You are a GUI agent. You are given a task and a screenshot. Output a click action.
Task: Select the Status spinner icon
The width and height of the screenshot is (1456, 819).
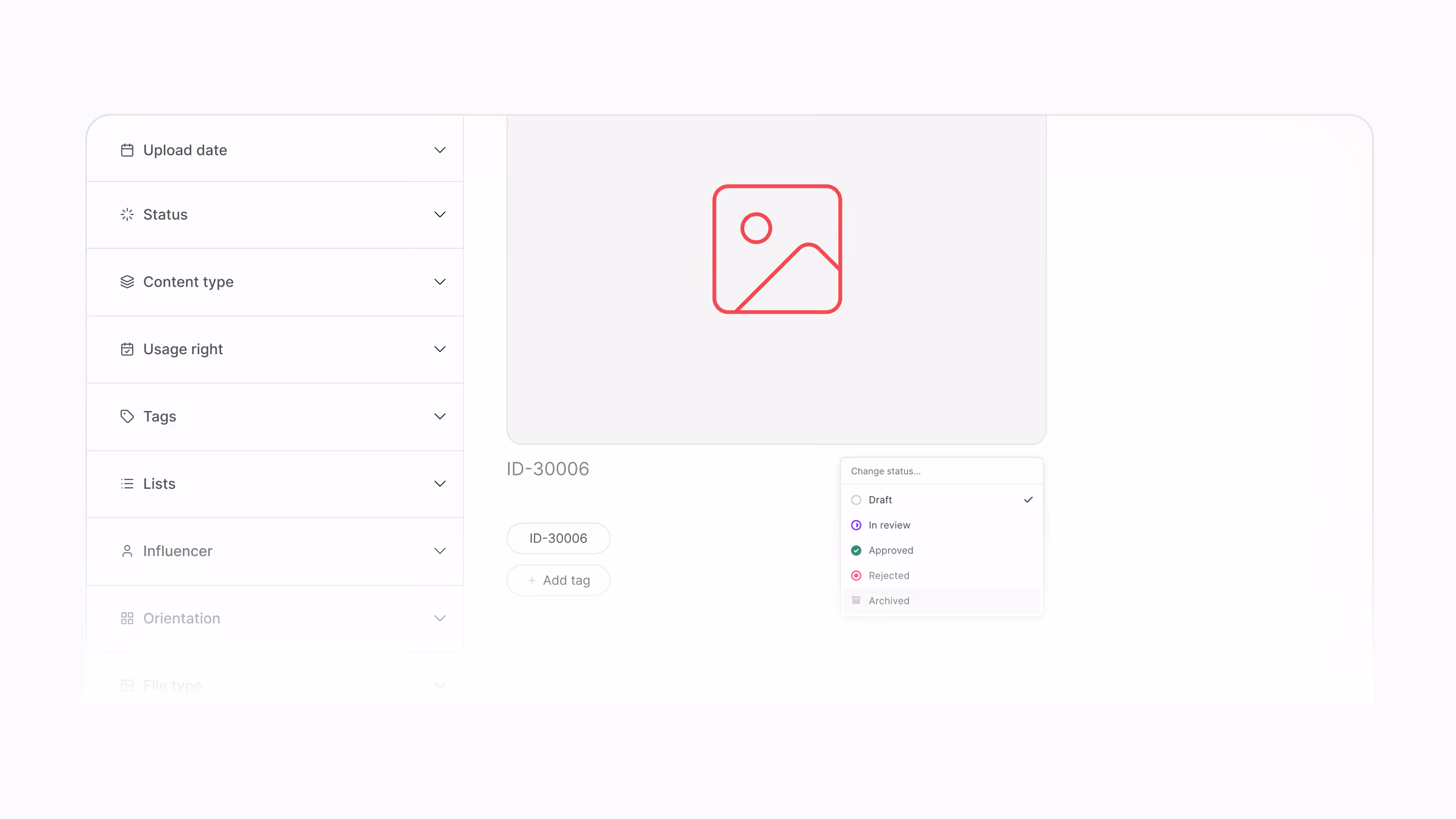point(127,214)
